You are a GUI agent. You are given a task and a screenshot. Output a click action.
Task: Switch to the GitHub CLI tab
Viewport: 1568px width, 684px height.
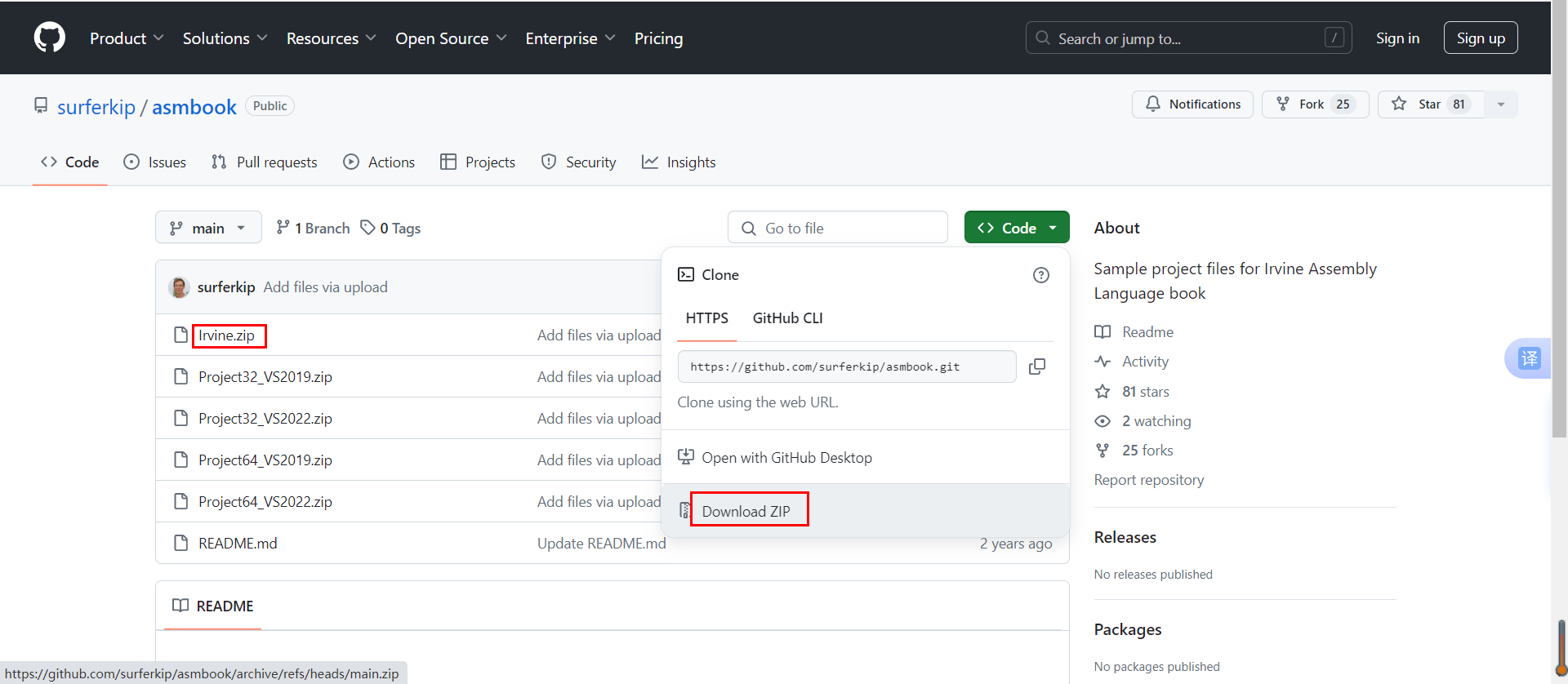[787, 318]
